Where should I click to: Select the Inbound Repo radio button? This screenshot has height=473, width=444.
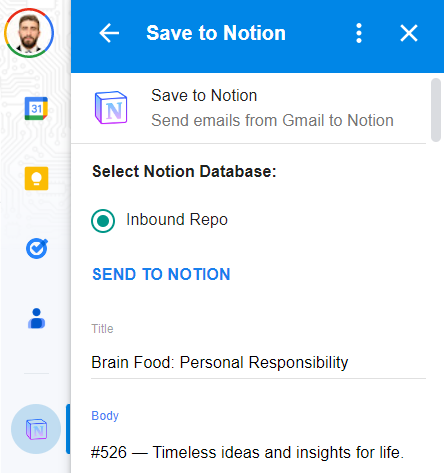coord(103,221)
